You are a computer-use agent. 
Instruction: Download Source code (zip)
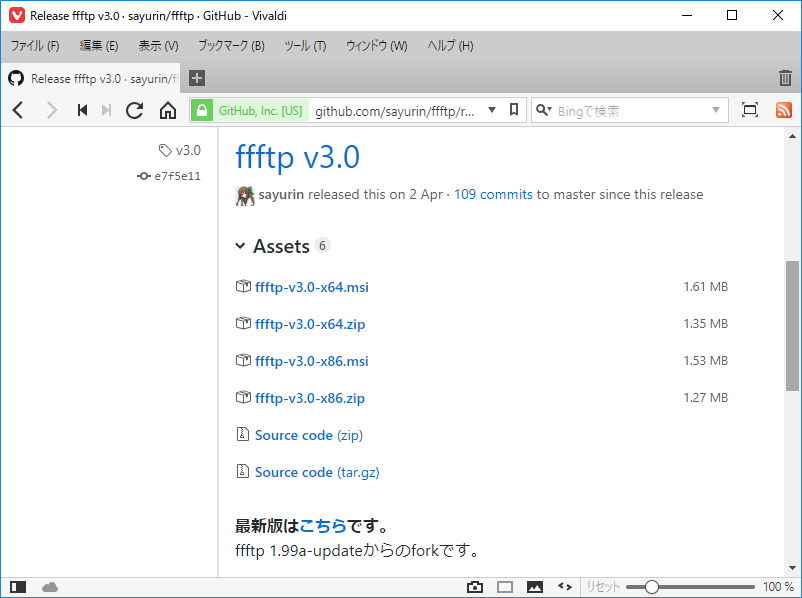[x=309, y=435]
